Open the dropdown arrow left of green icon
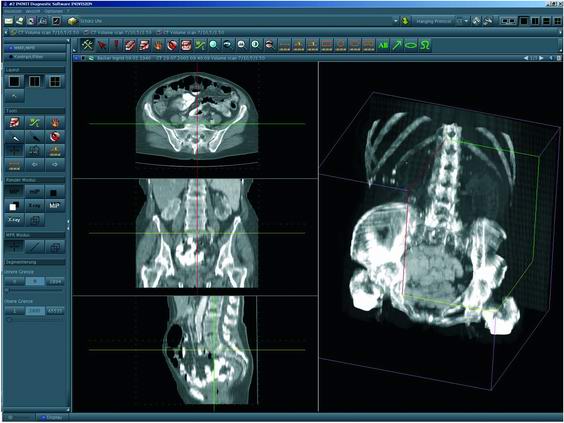This screenshot has width=564, height=423. tap(396, 21)
